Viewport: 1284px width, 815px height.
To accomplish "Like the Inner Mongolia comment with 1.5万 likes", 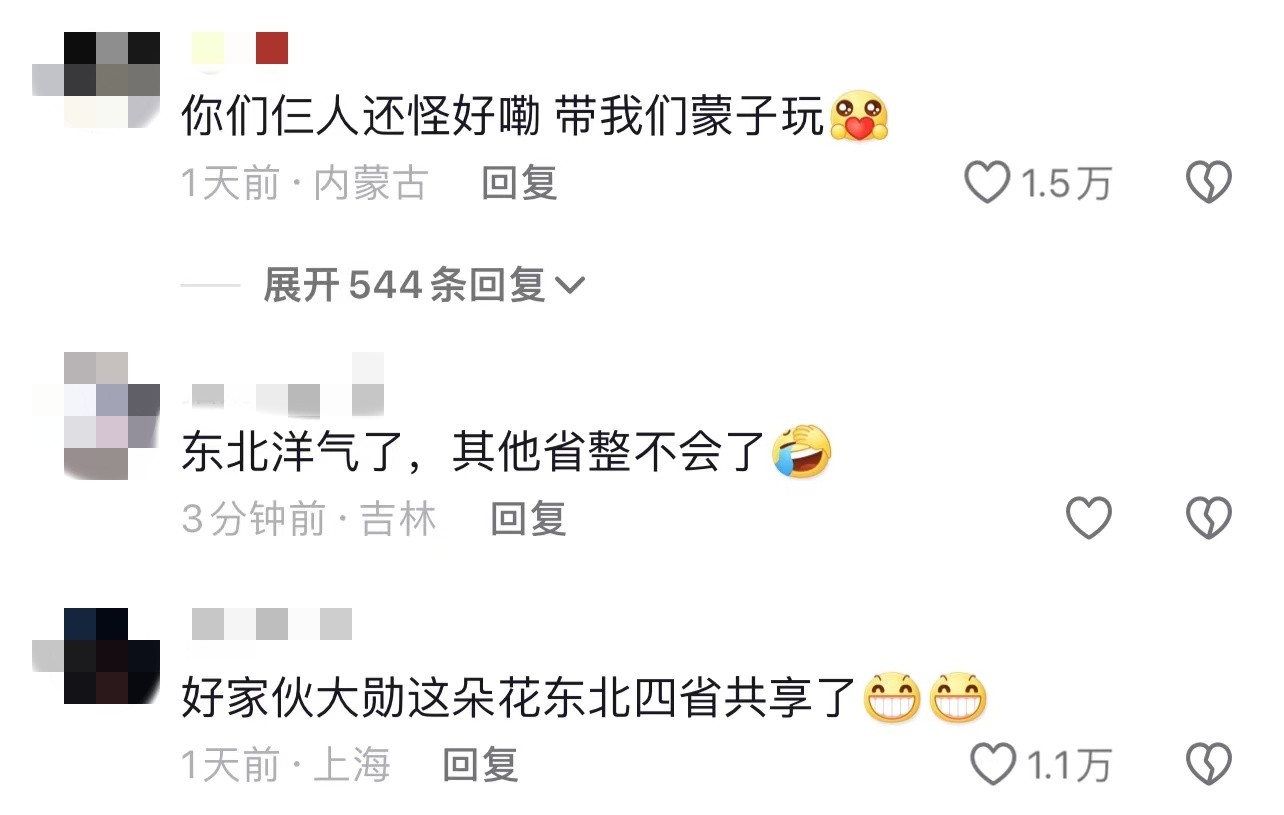I will [987, 183].
